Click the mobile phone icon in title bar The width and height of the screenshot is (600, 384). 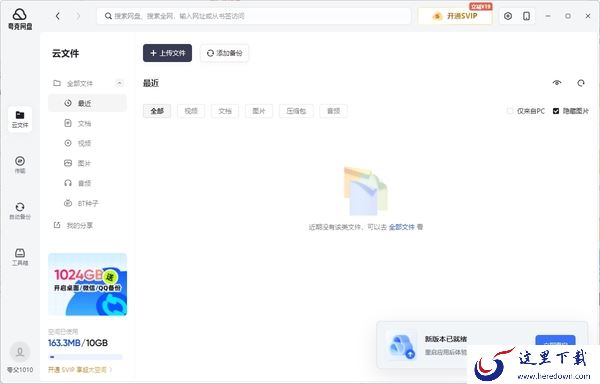coord(527,16)
